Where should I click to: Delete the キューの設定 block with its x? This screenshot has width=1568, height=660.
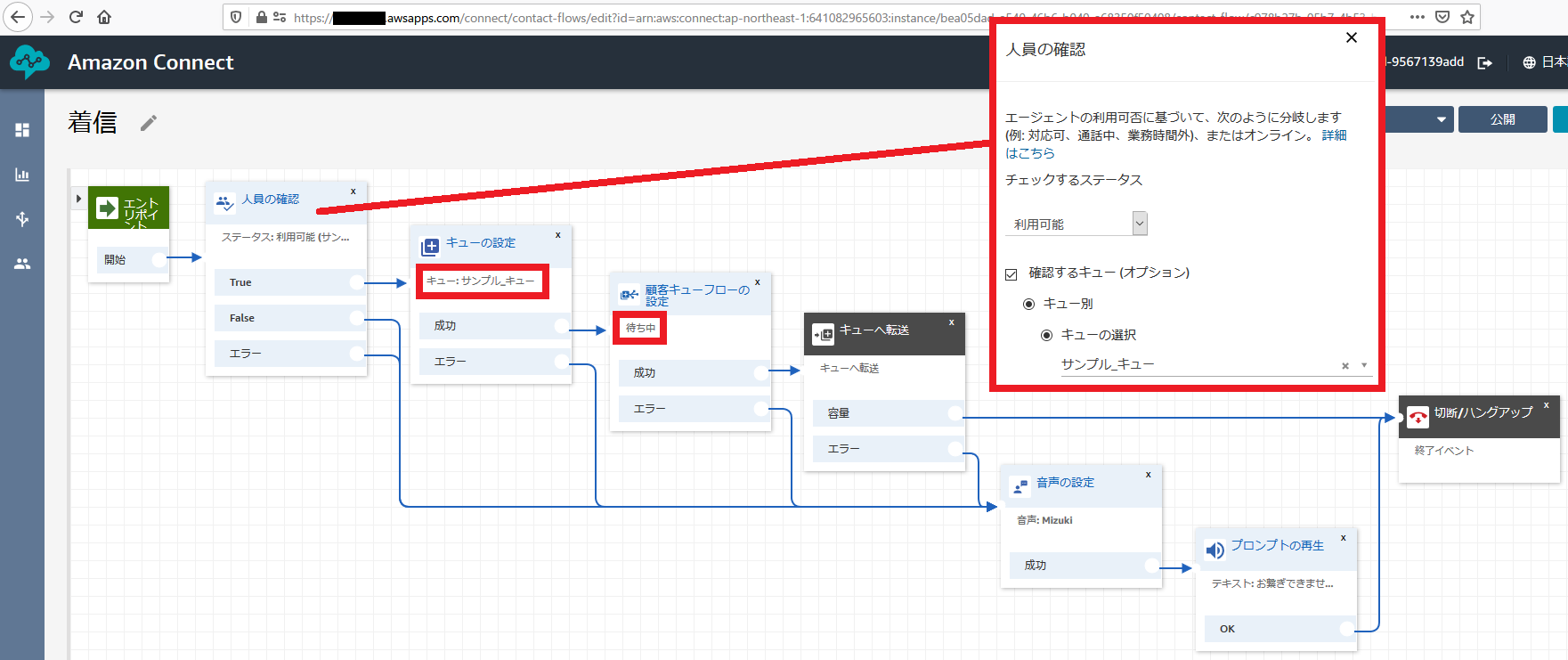[558, 234]
